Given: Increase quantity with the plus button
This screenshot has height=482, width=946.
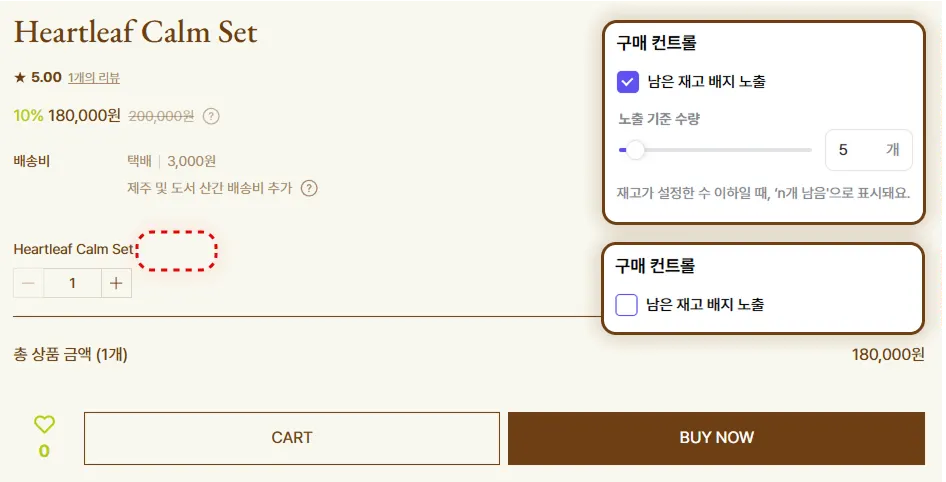Looking at the screenshot, I should [116, 283].
